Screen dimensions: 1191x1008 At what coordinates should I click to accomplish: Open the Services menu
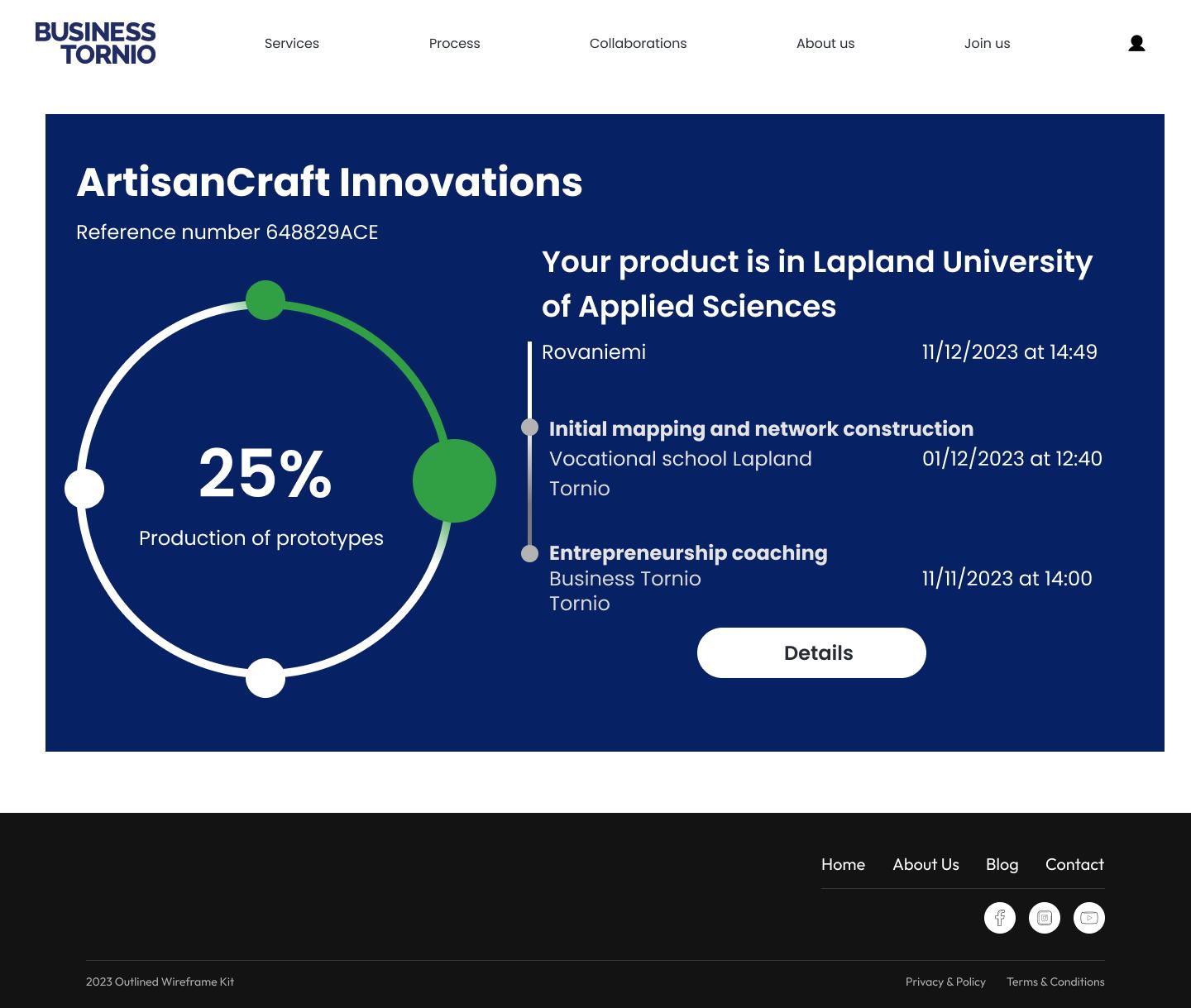pyautogui.click(x=292, y=43)
